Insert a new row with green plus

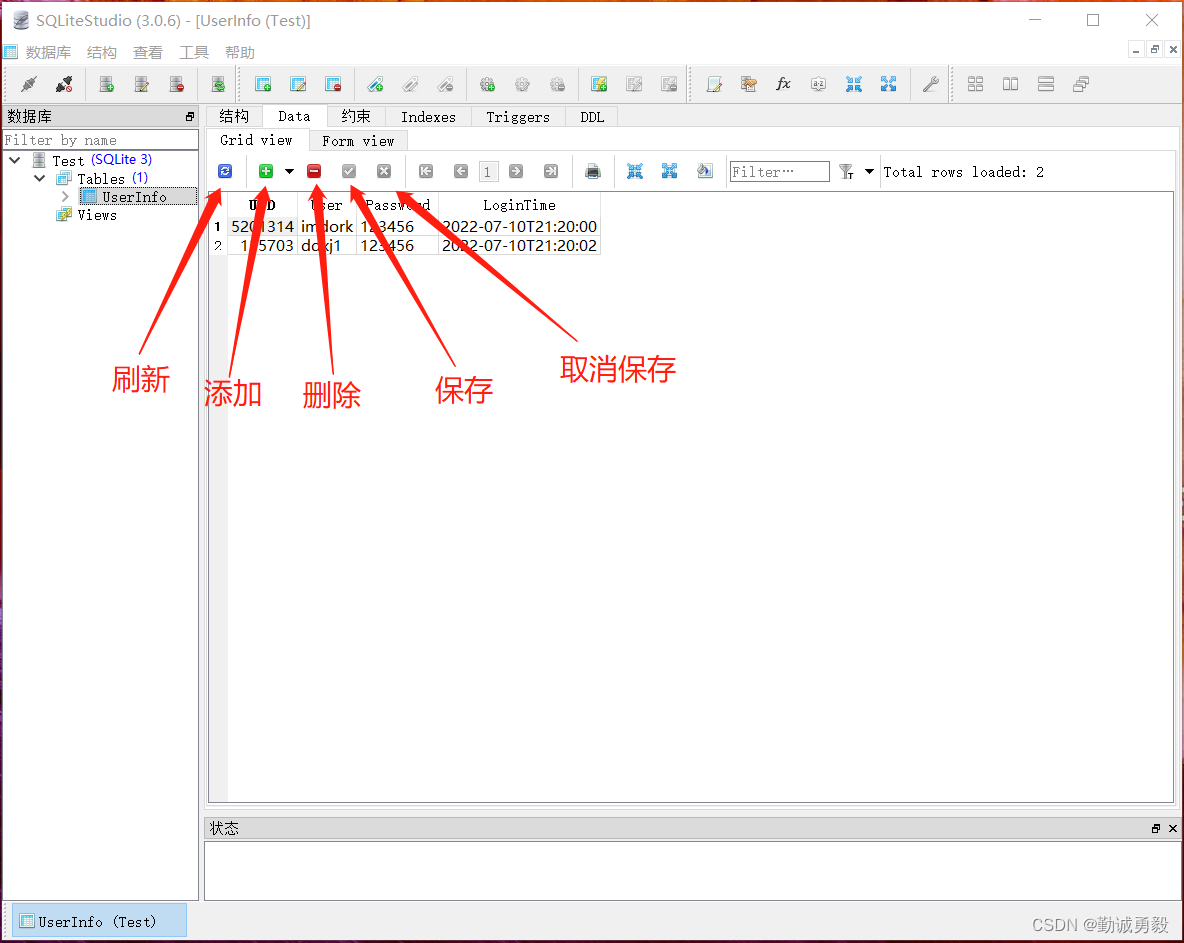(x=266, y=171)
